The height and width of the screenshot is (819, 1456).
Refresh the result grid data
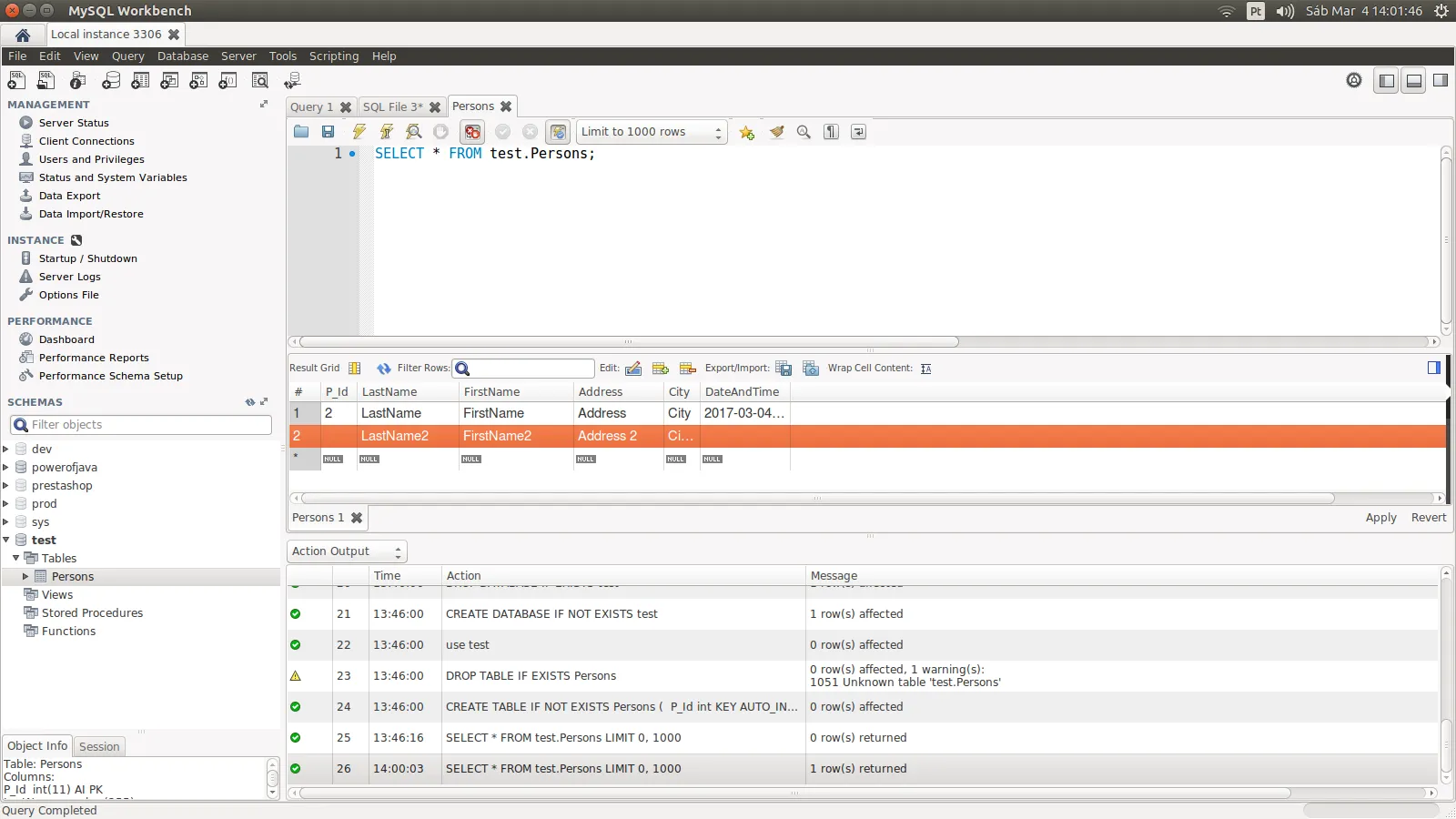(x=384, y=369)
